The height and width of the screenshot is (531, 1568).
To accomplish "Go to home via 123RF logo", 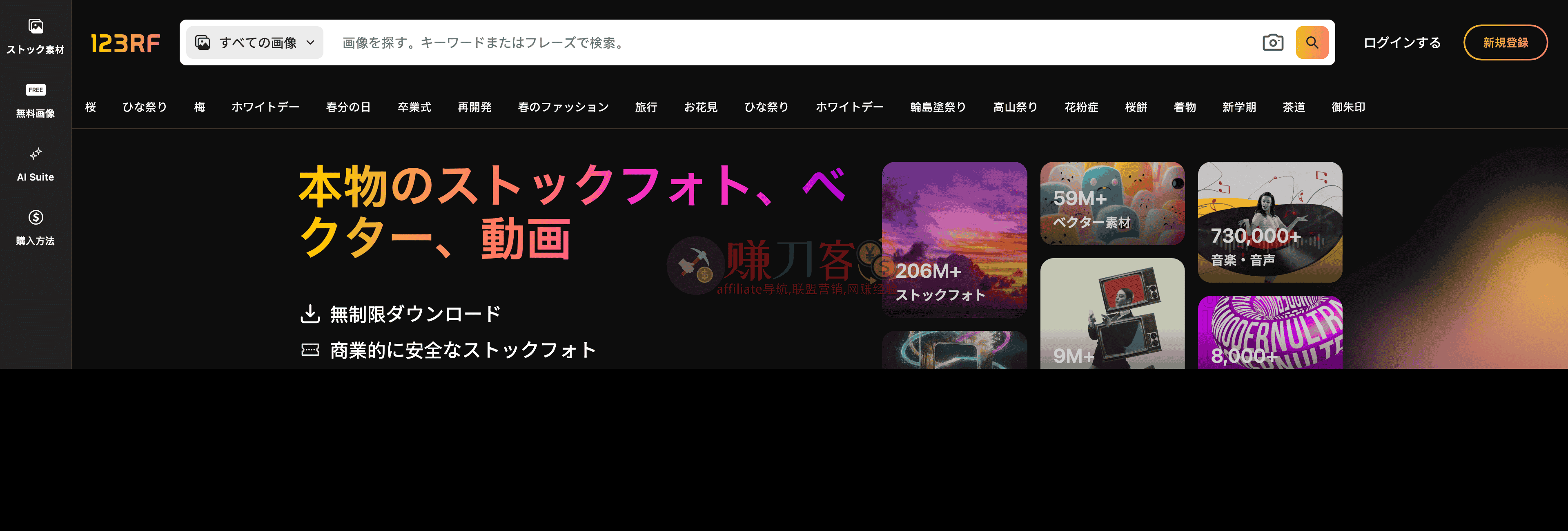I will coord(125,43).
